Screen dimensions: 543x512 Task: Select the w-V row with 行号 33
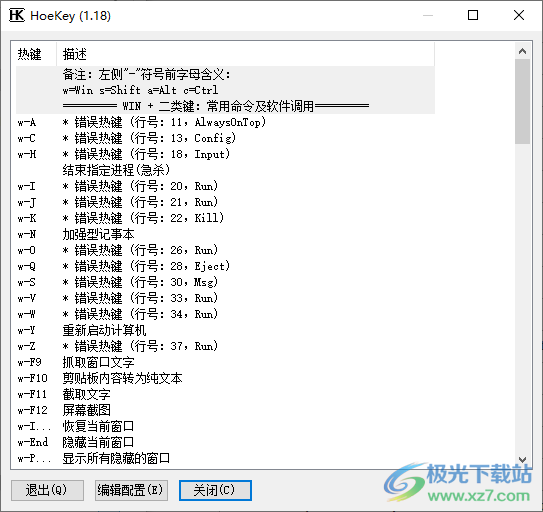click(x=225, y=298)
